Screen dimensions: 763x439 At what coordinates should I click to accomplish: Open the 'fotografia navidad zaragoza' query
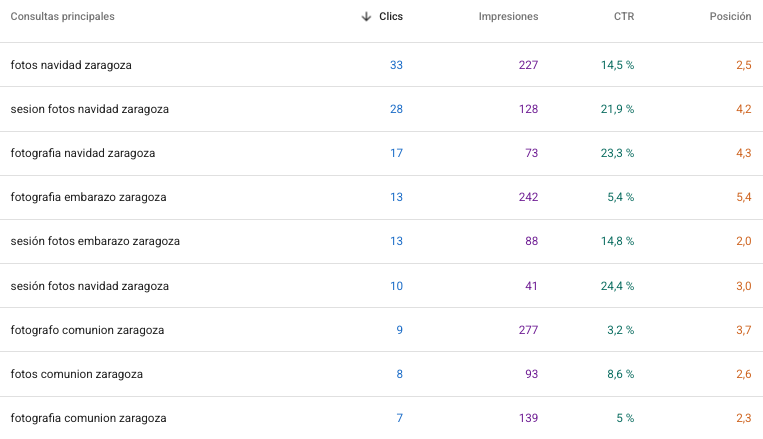[x=82, y=153]
